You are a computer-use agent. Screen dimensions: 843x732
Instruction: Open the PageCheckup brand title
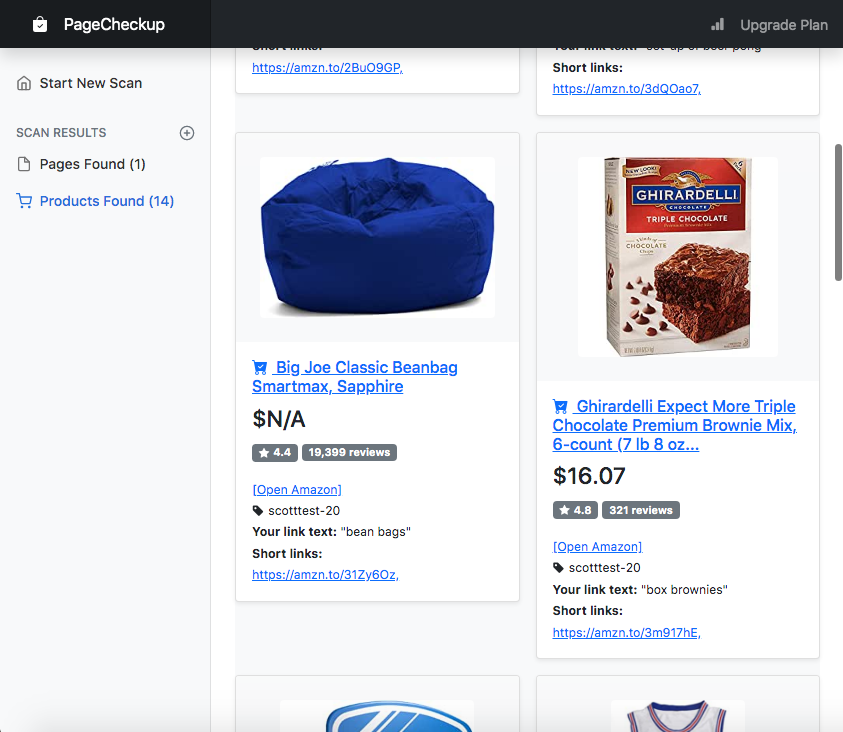pyautogui.click(x=114, y=24)
